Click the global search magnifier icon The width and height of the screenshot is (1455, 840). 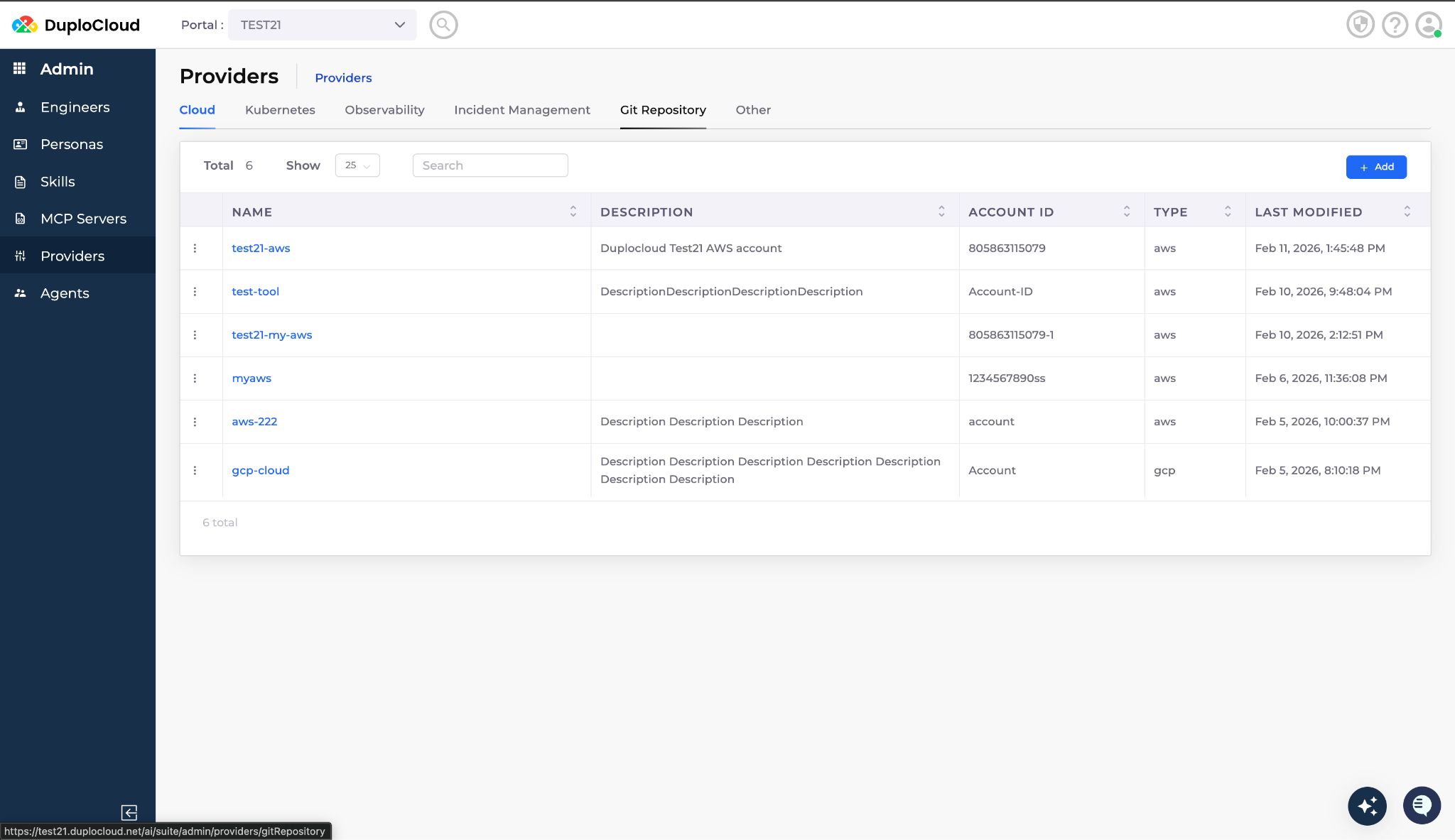(443, 25)
